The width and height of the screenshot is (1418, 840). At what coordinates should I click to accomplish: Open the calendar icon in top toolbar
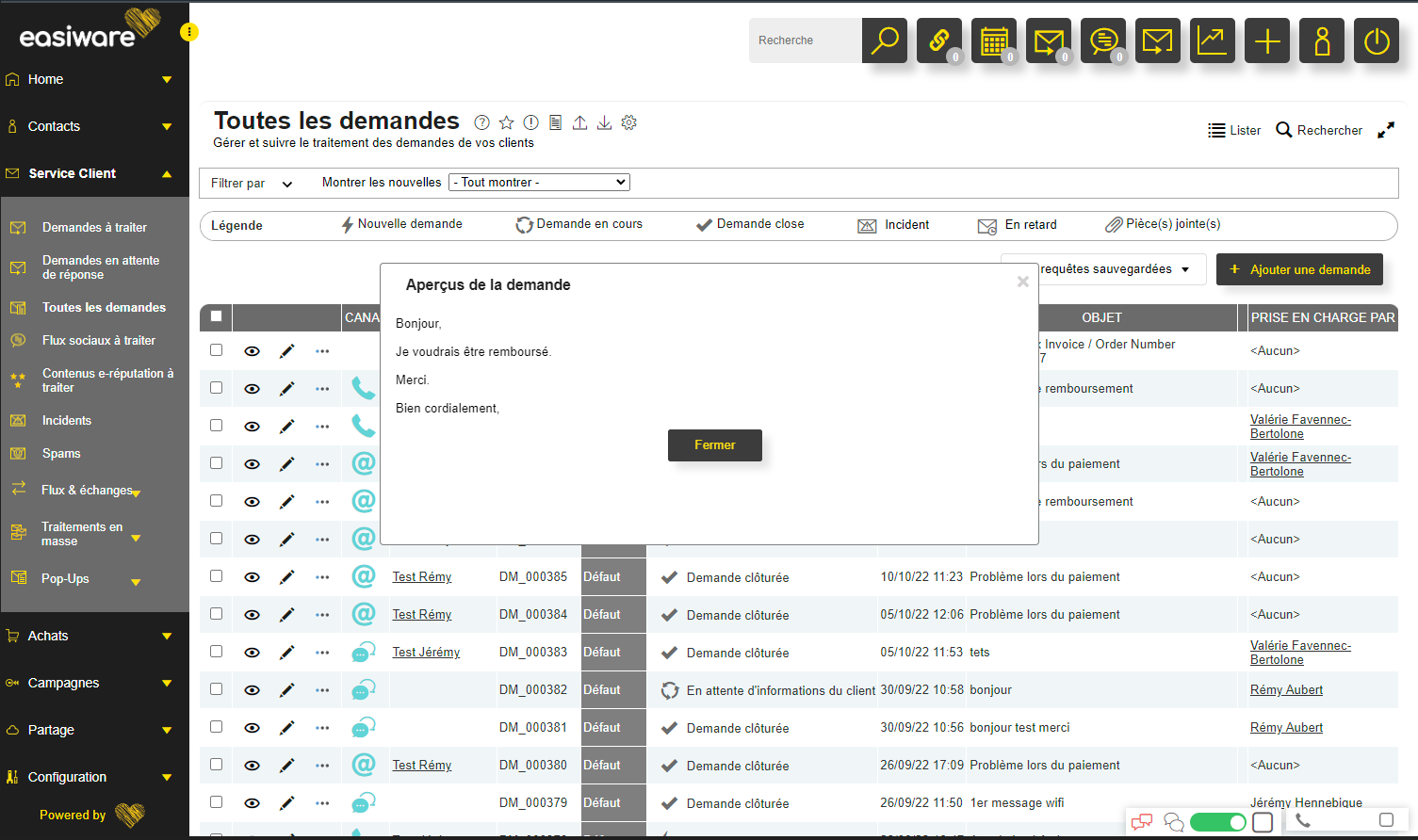click(994, 40)
